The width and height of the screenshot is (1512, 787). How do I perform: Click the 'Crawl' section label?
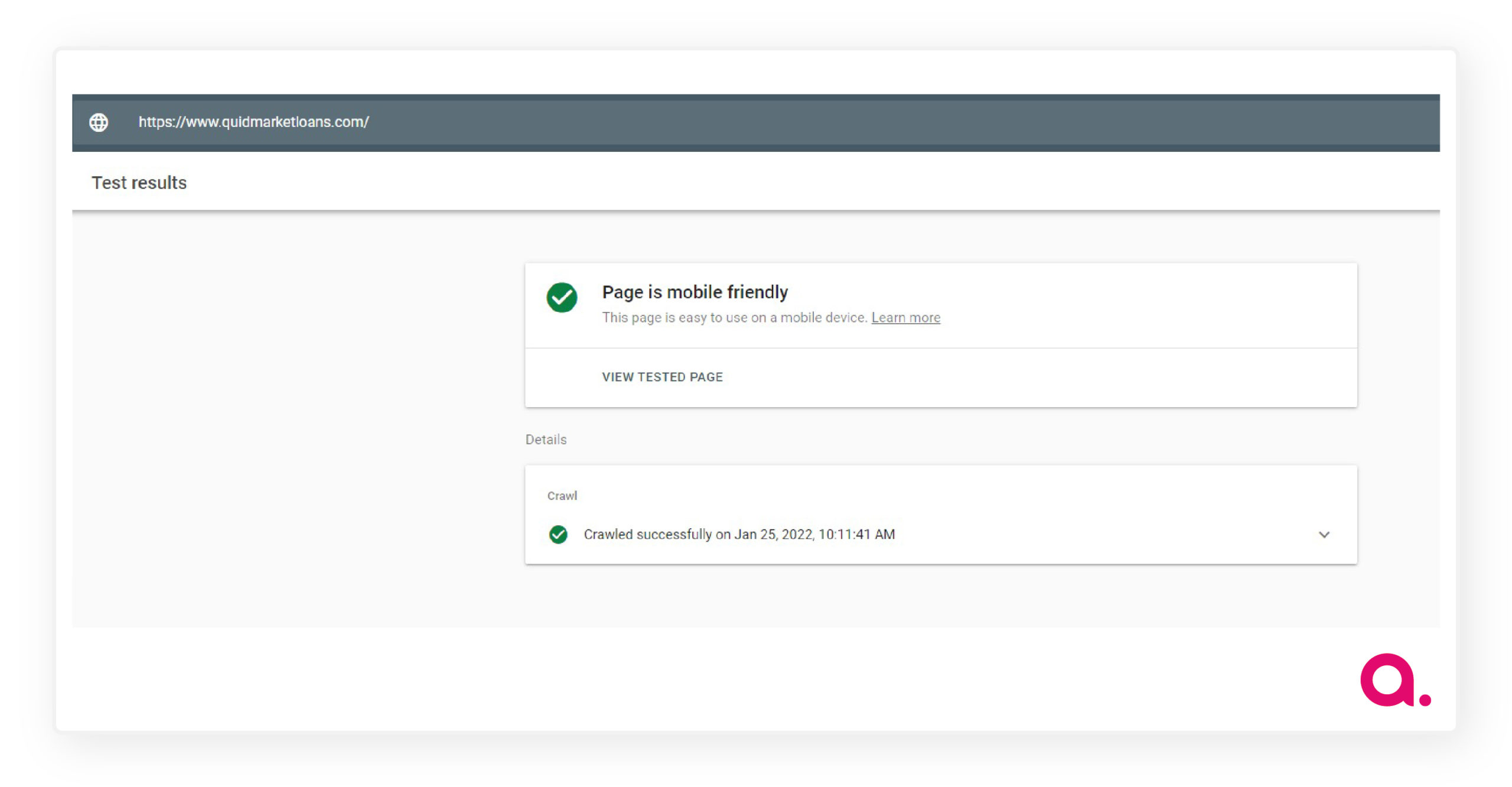[562, 496]
